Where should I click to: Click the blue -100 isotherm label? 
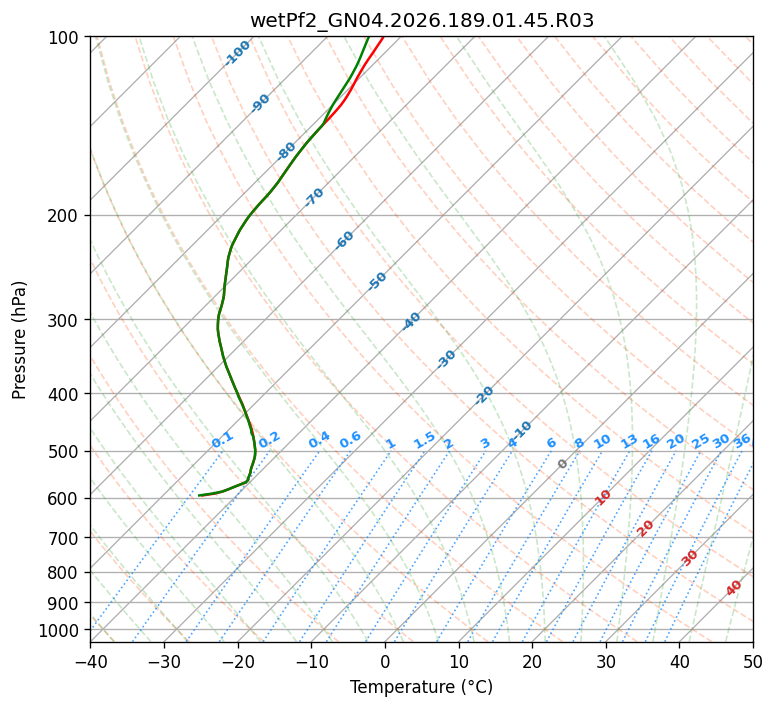click(237, 53)
